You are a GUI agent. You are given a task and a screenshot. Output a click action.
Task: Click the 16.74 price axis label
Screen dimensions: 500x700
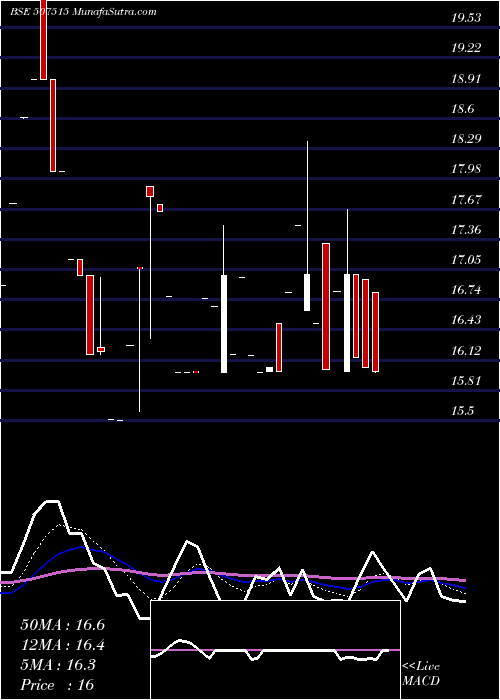(466, 290)
